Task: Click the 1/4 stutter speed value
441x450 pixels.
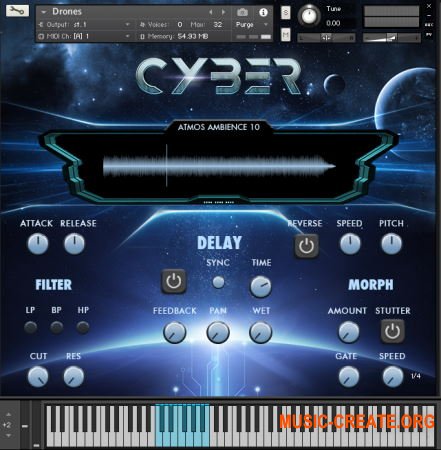Action: pos(416,376)
